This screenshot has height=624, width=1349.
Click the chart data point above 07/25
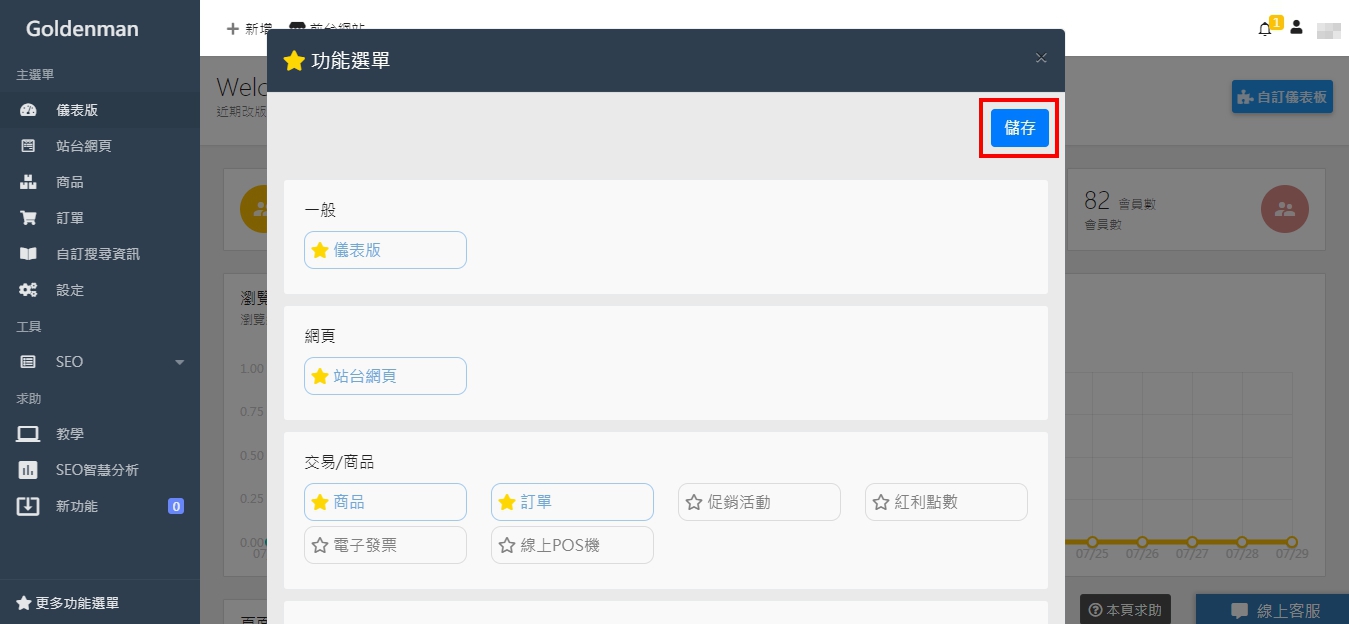click(1092, 542)
